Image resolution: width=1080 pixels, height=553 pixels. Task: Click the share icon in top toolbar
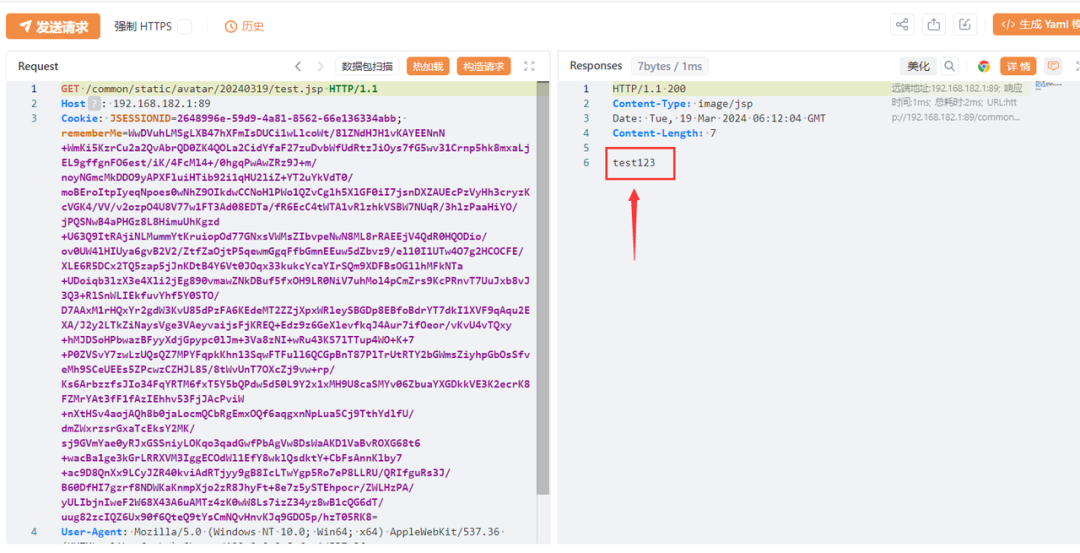(902, 25)
